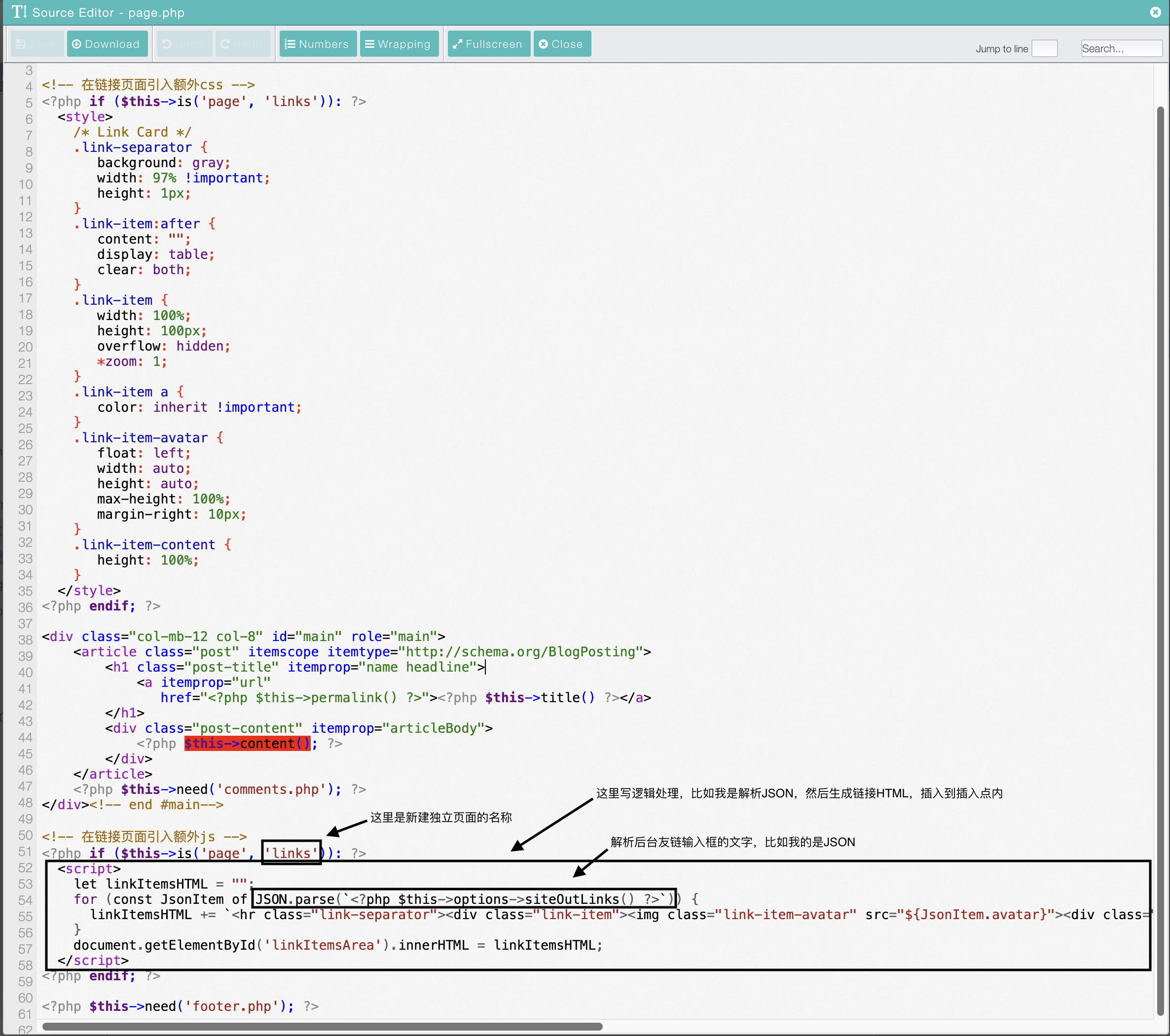Image resolution: width=1170 pixels, height=1036 pixels.
Task: Click the 'content: "";' line
Action: tap(144, 239)
